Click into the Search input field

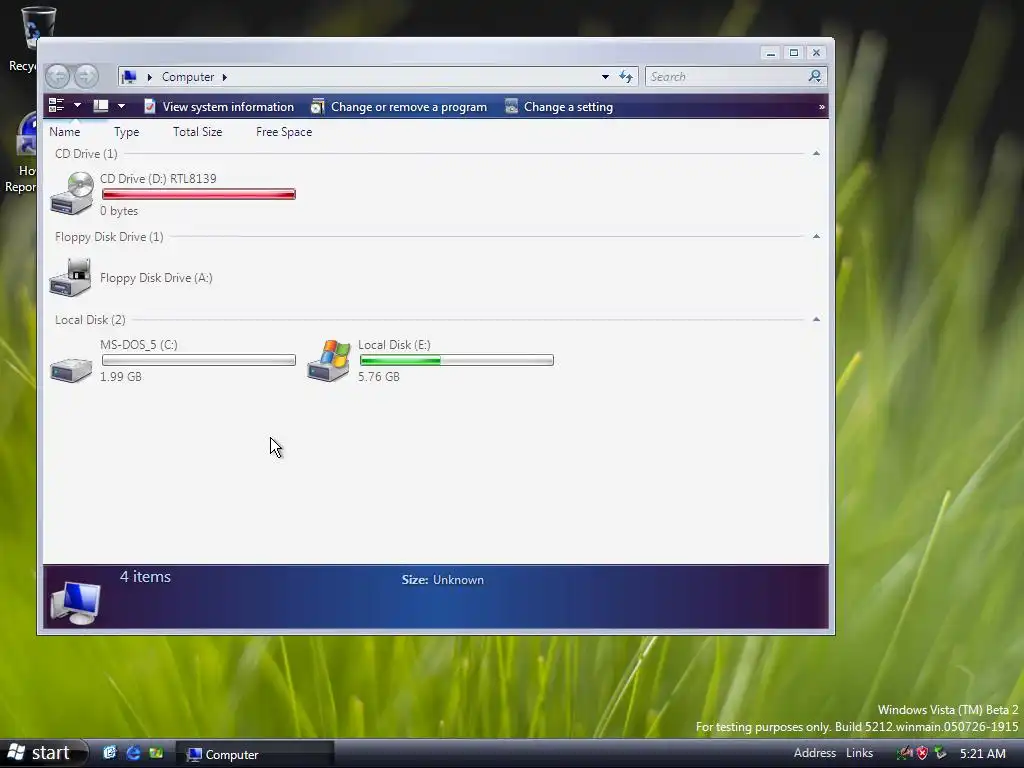(x=726, y=76)
